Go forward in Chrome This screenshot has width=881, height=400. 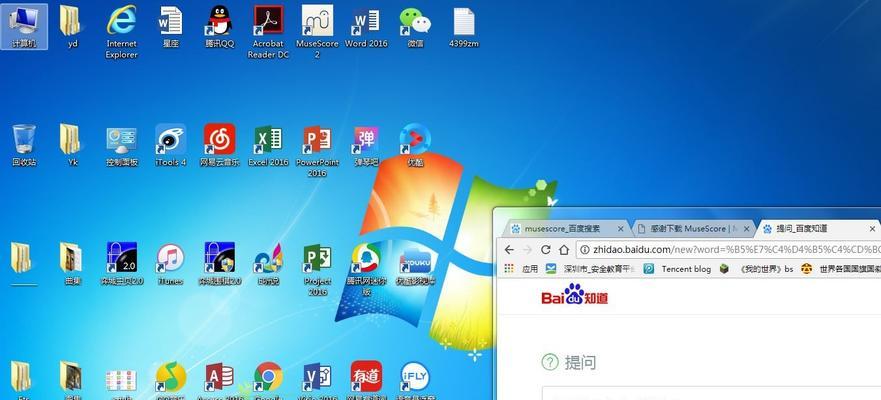[527, 249]
